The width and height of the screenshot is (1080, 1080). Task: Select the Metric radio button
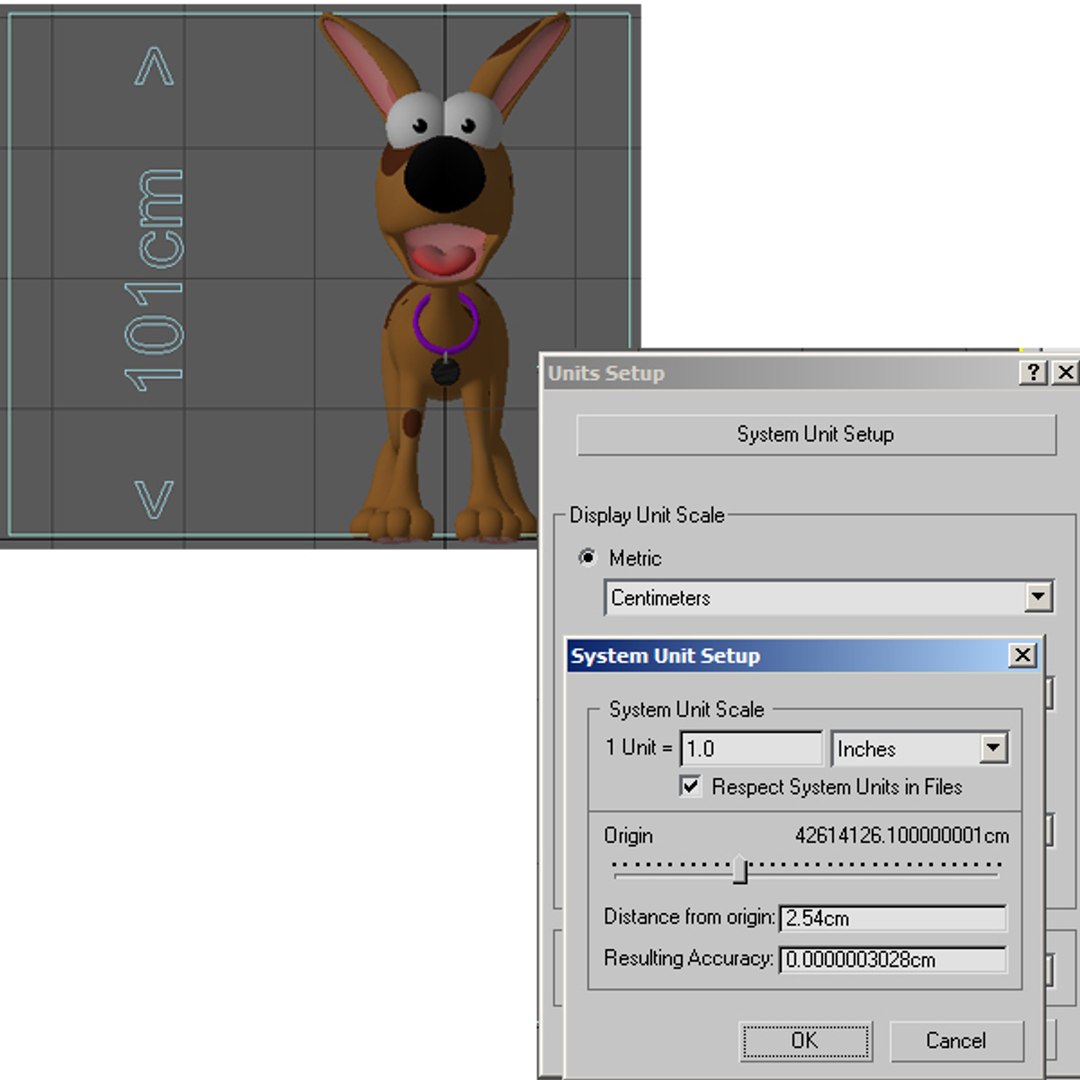[x=588, y=557]
